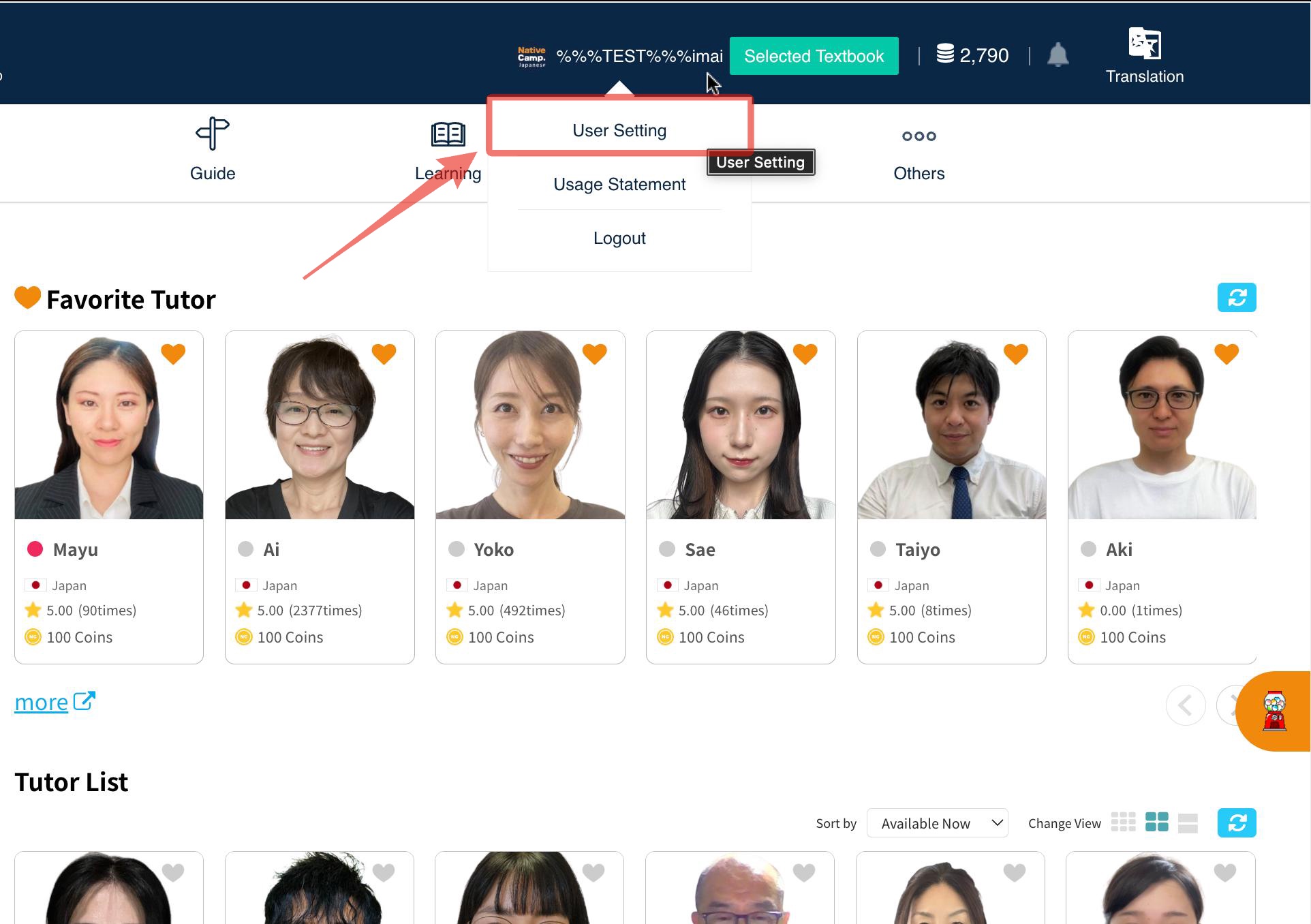The width and height of the screenshot is (1311, 924).
Task: Click Sae's rating 5.00 (46times)
Action: click(723, 611)
